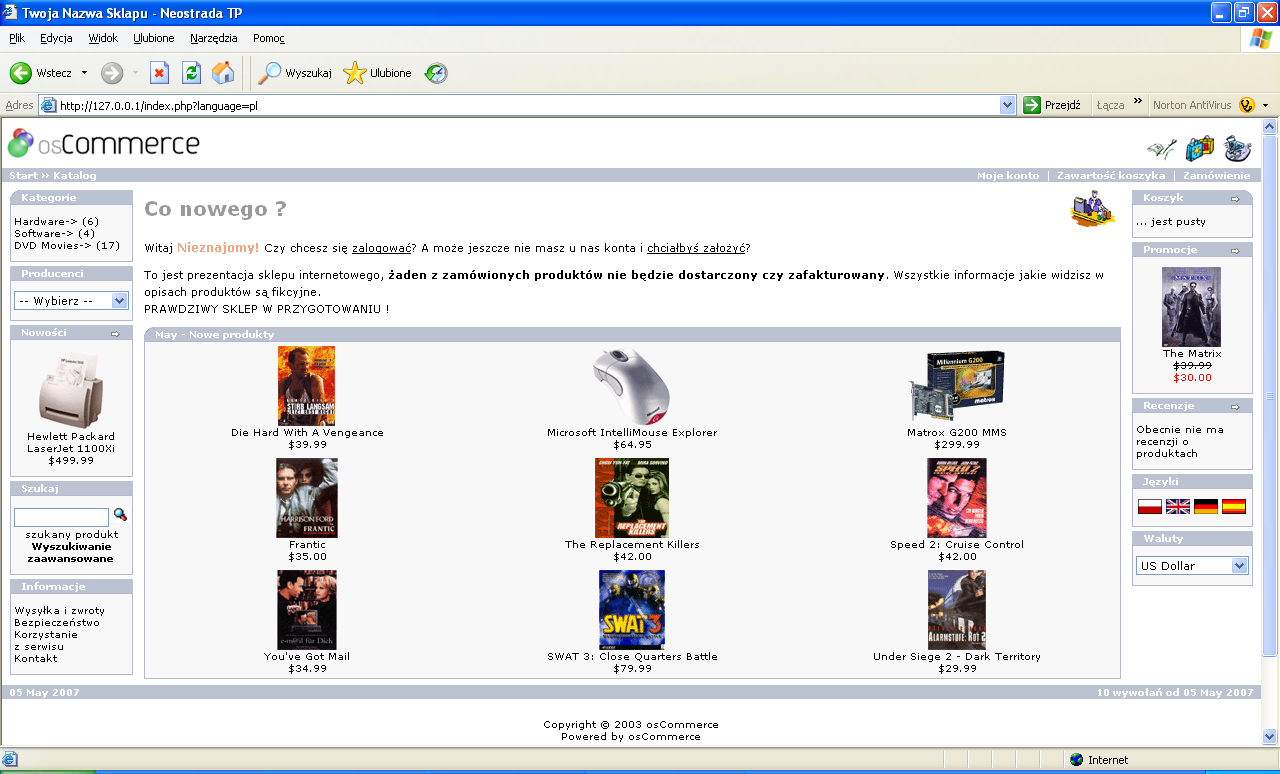Open Zamówienie link in header bar
The image size is (1280, 774).
click(x=1216, y=175)
